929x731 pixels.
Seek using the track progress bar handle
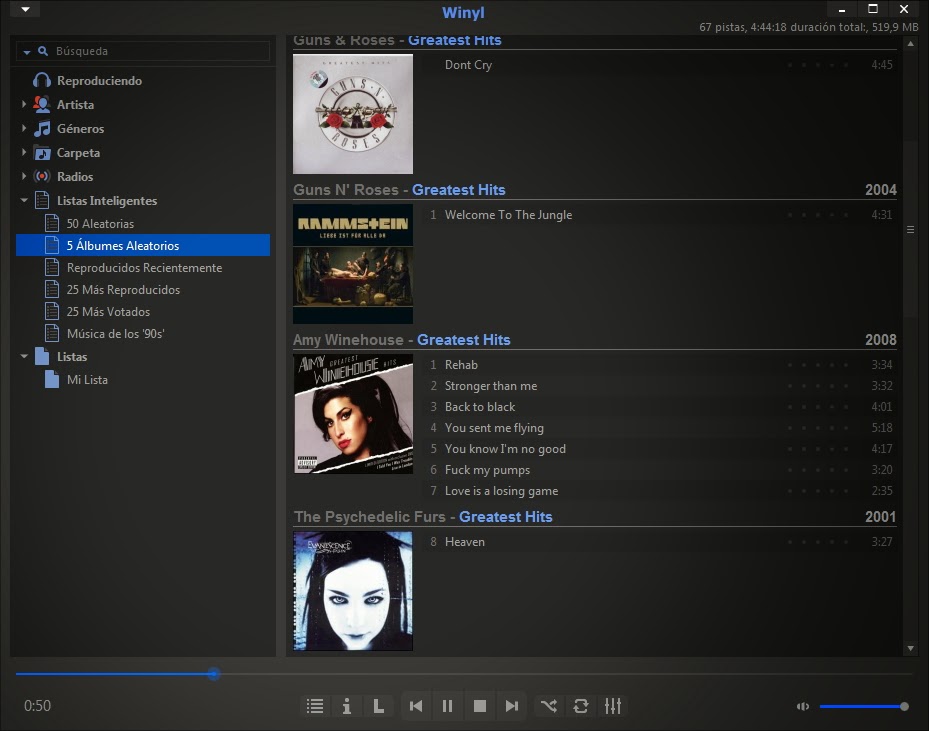(214, 674)
